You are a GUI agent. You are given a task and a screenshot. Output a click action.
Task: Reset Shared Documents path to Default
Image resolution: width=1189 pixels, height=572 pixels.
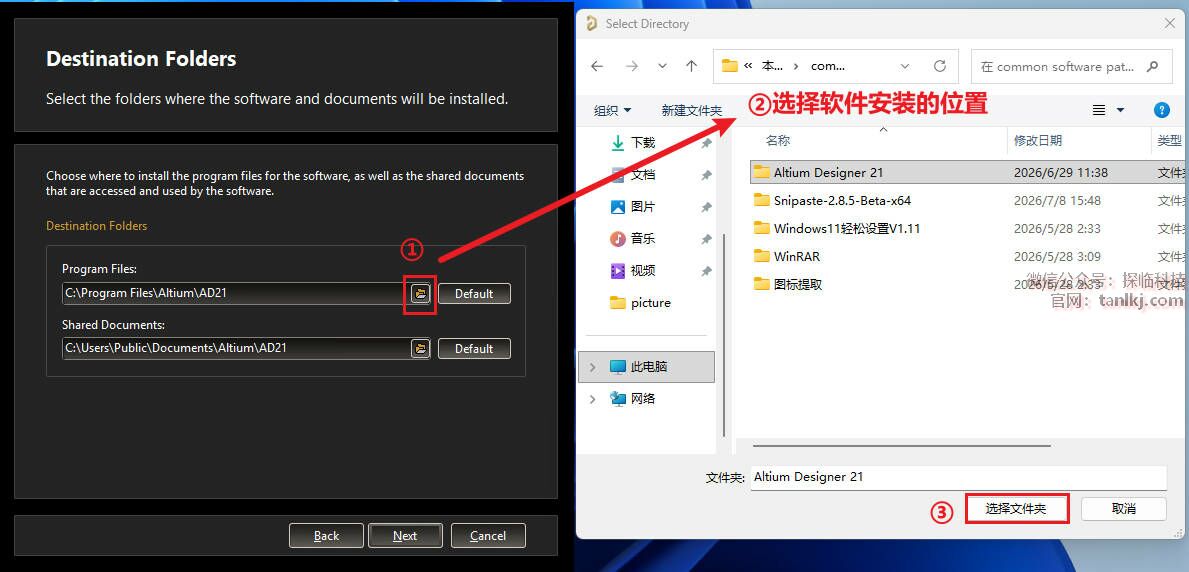coord(474,348)
